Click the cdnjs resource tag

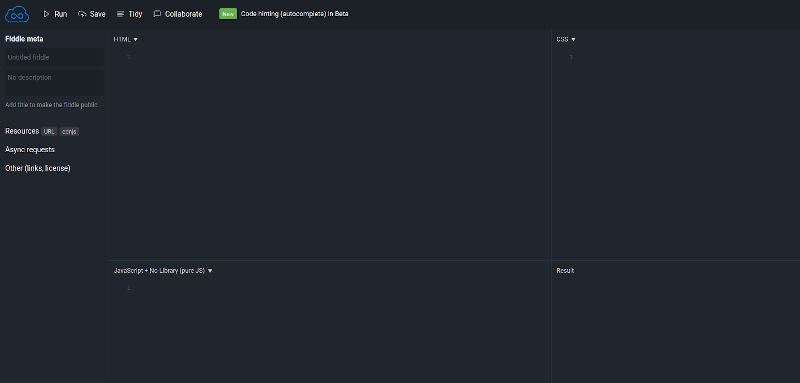[69, 132]
